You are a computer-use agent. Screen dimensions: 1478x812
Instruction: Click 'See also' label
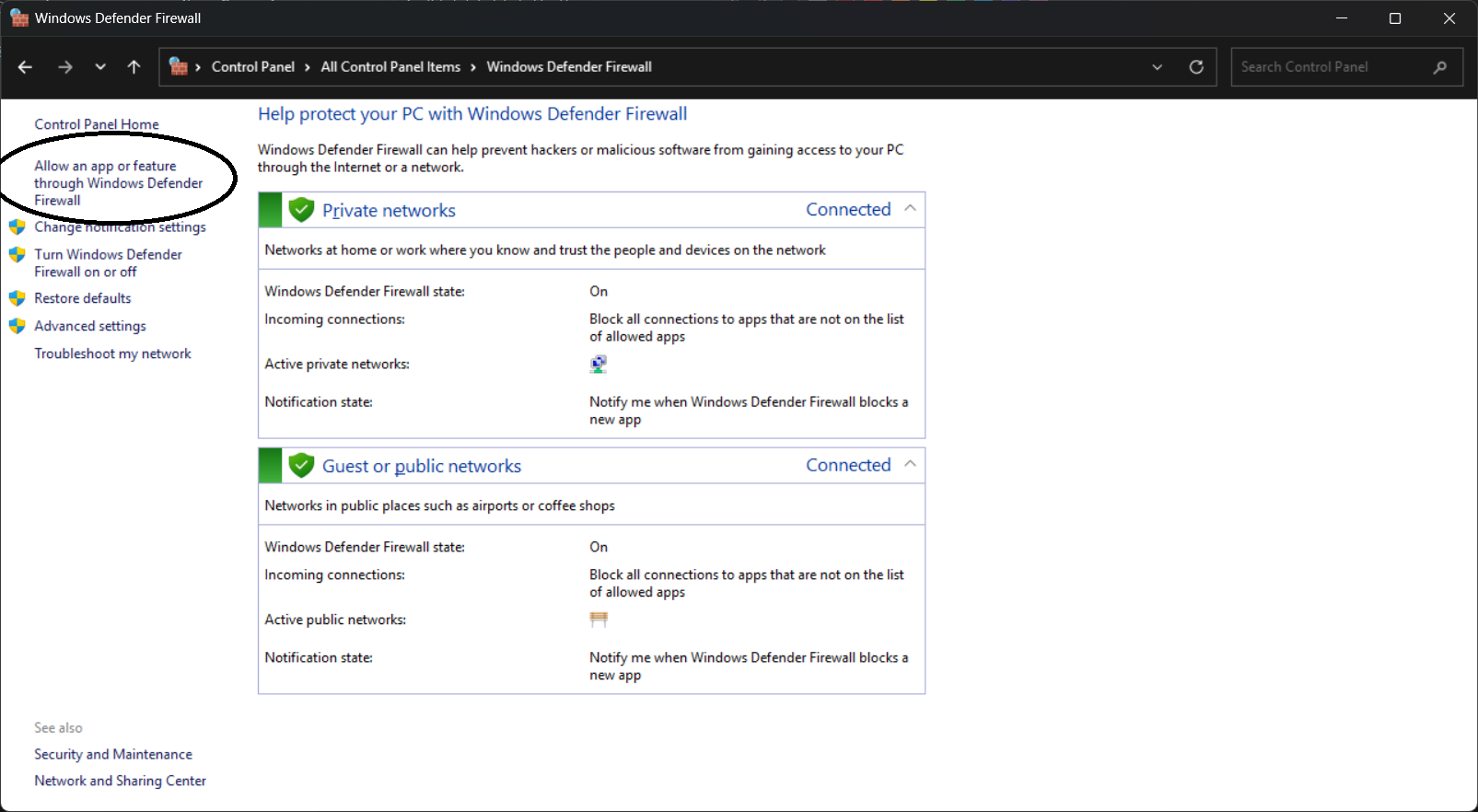tap(58, 727)
